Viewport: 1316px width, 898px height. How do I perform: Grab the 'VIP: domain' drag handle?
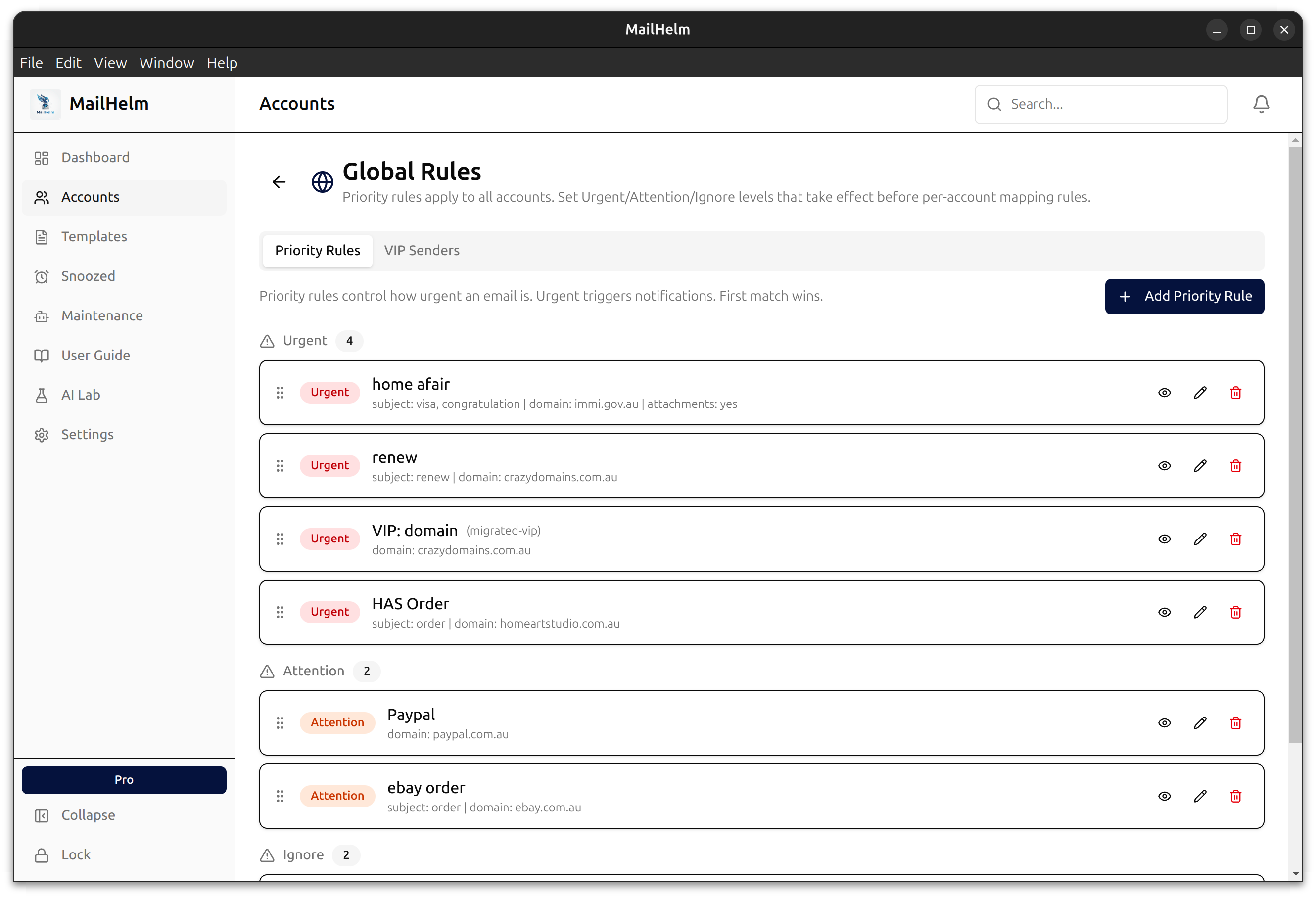pos(280,539)
